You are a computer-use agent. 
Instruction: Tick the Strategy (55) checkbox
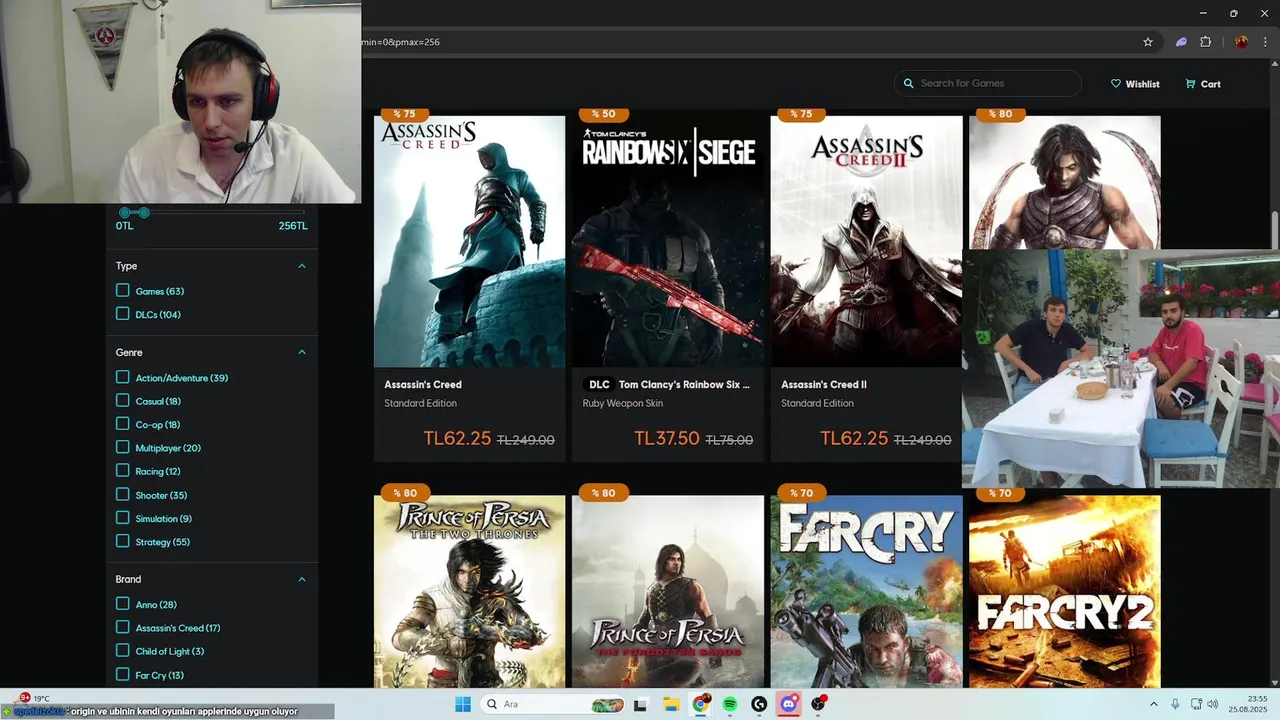pos(123,541)
